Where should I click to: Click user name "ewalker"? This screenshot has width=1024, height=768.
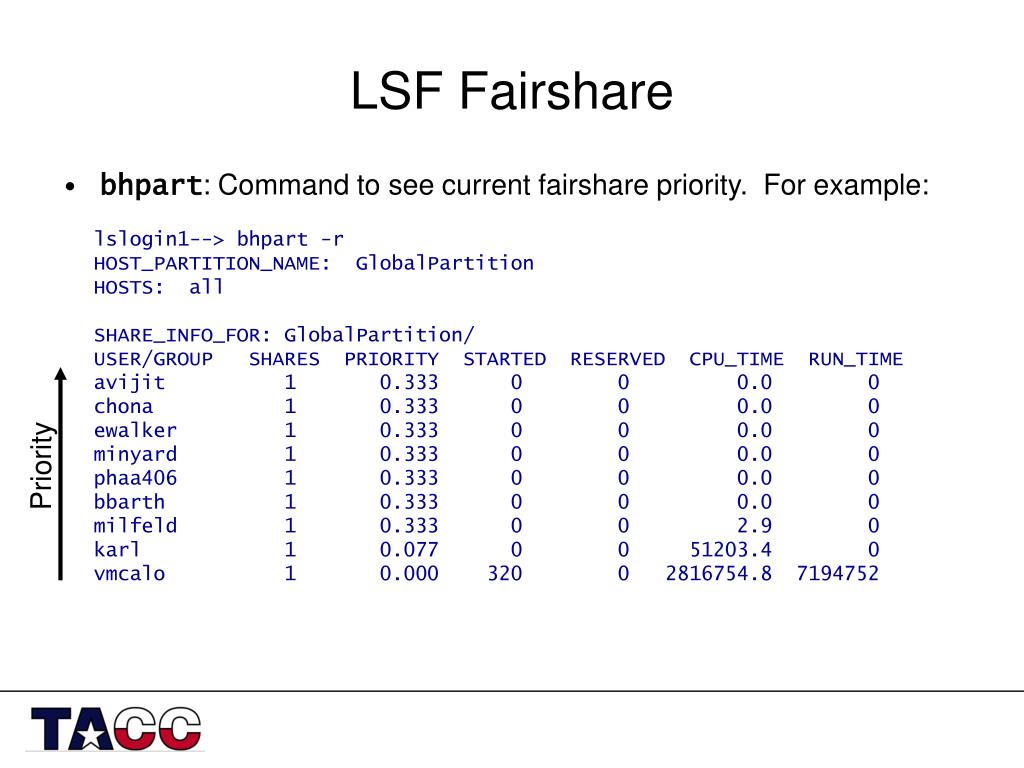coord(135,430)
